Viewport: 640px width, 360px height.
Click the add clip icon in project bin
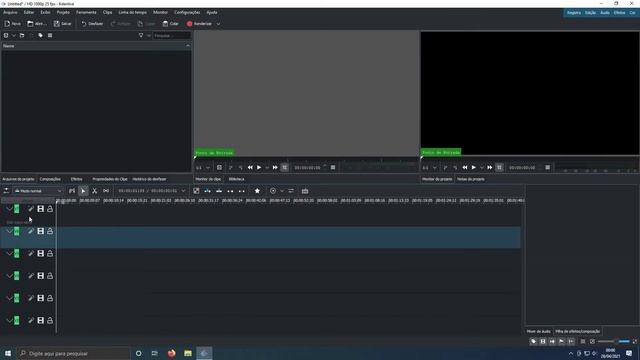pyautogui.click(x=6, y=36)
